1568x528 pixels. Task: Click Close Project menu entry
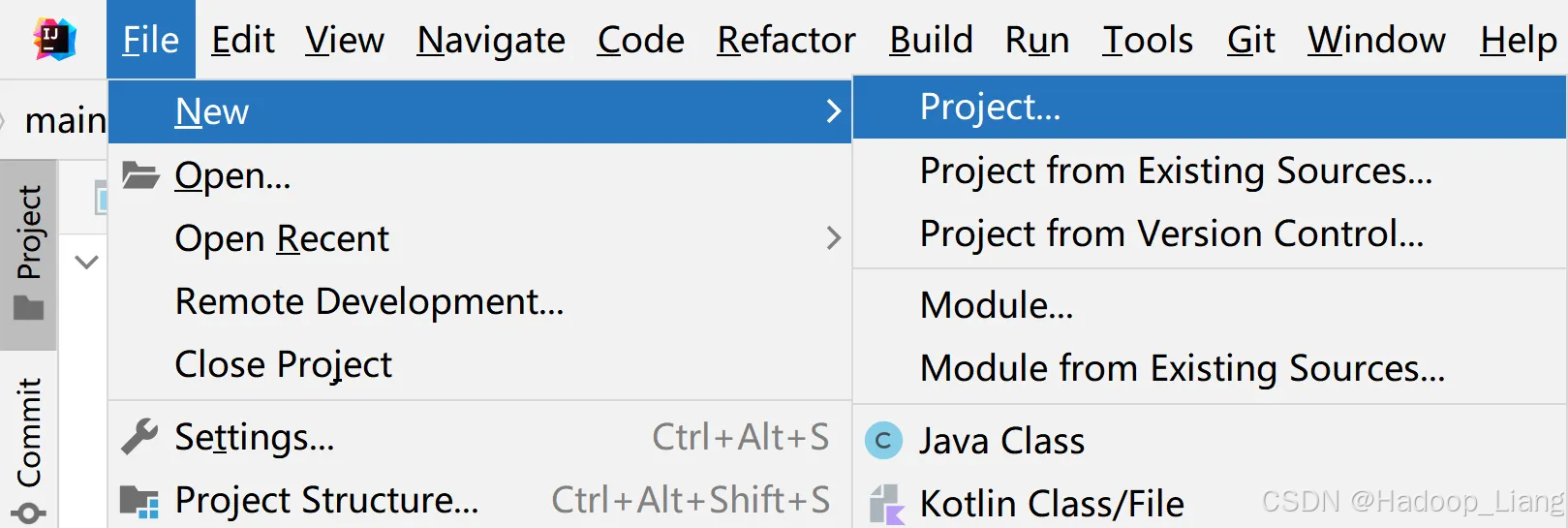[x=283, y=364]
